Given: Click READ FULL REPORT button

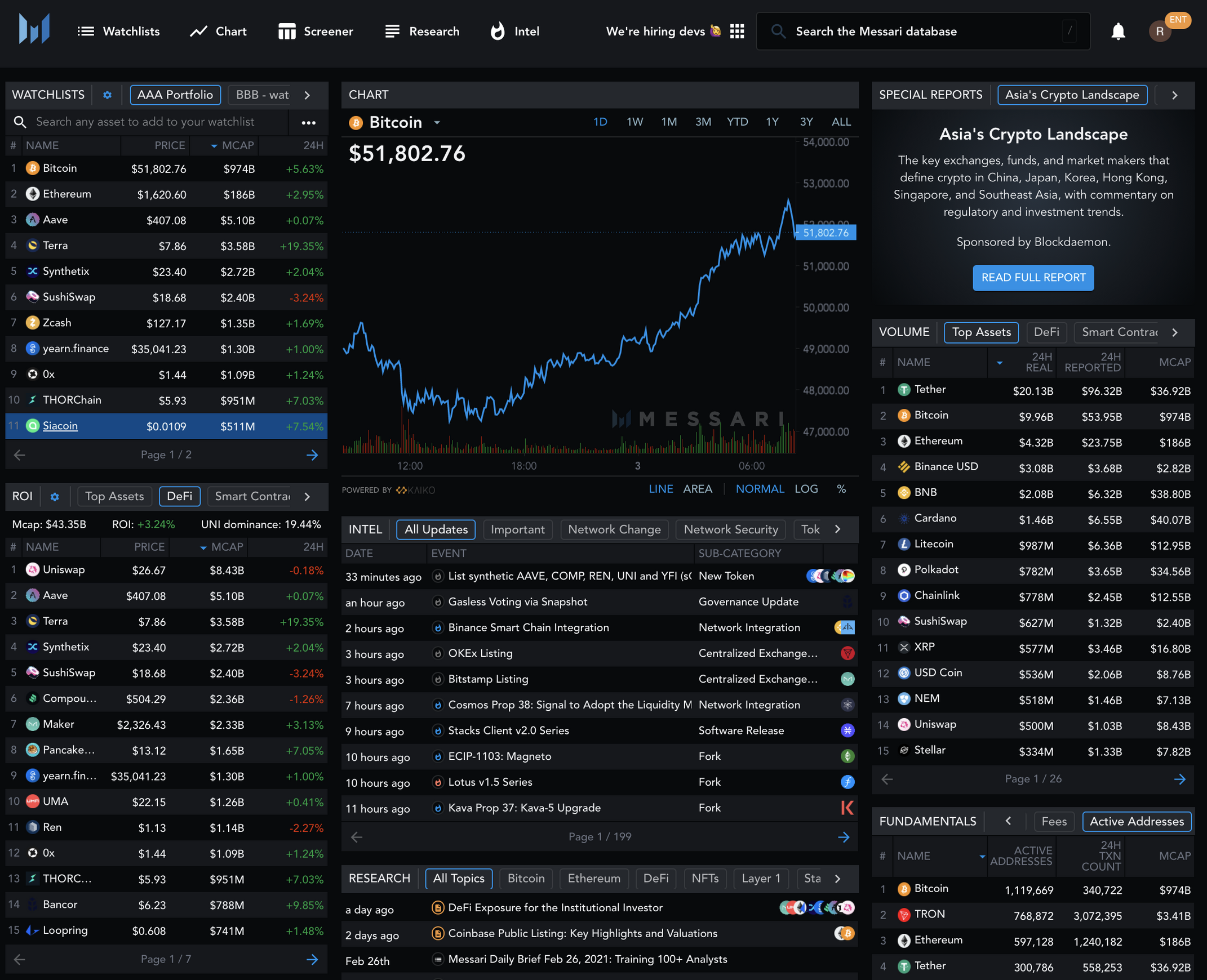Looking at the screenshot, I should click(1033, 278).
